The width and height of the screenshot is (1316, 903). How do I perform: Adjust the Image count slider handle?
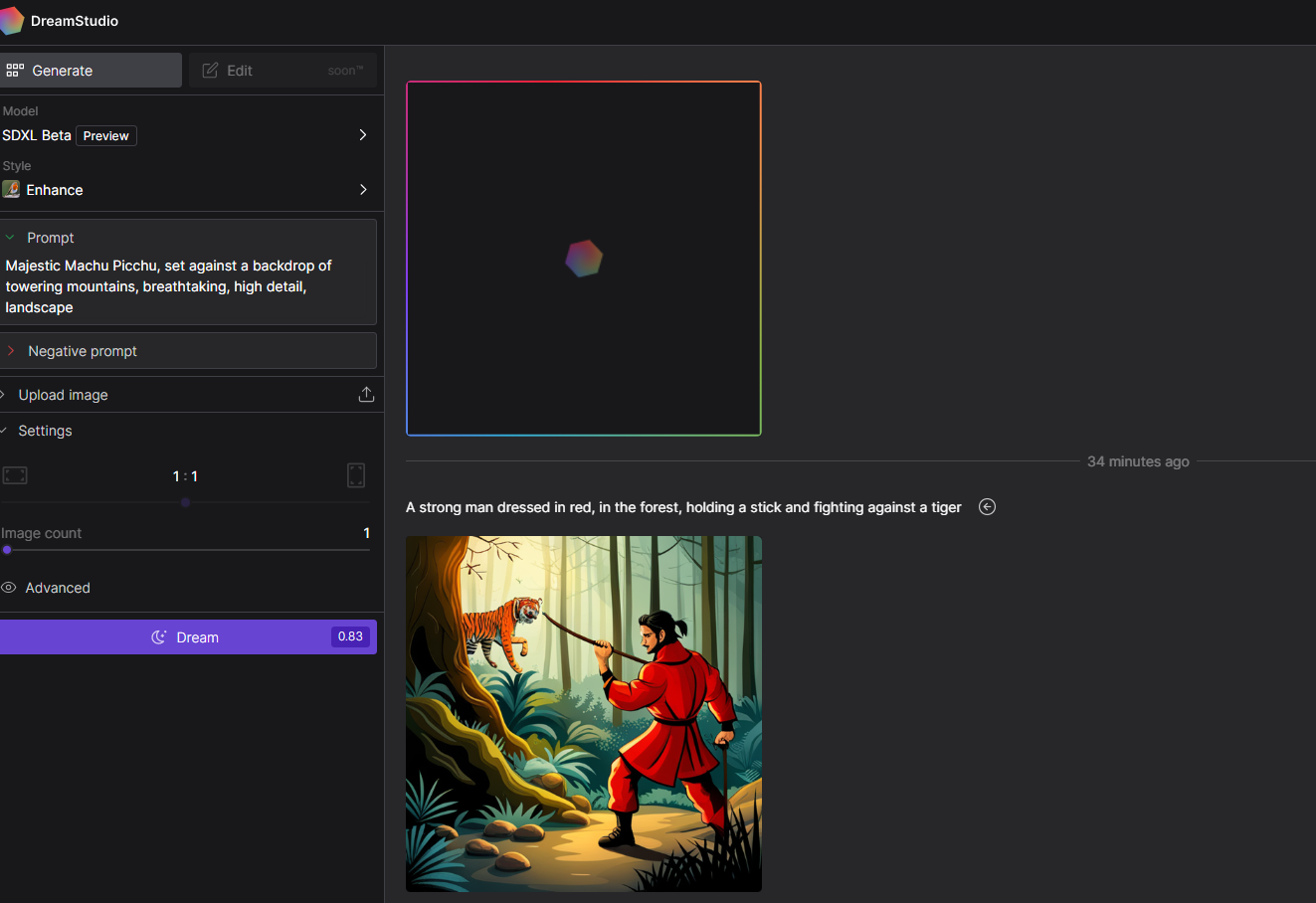(7, 550)
